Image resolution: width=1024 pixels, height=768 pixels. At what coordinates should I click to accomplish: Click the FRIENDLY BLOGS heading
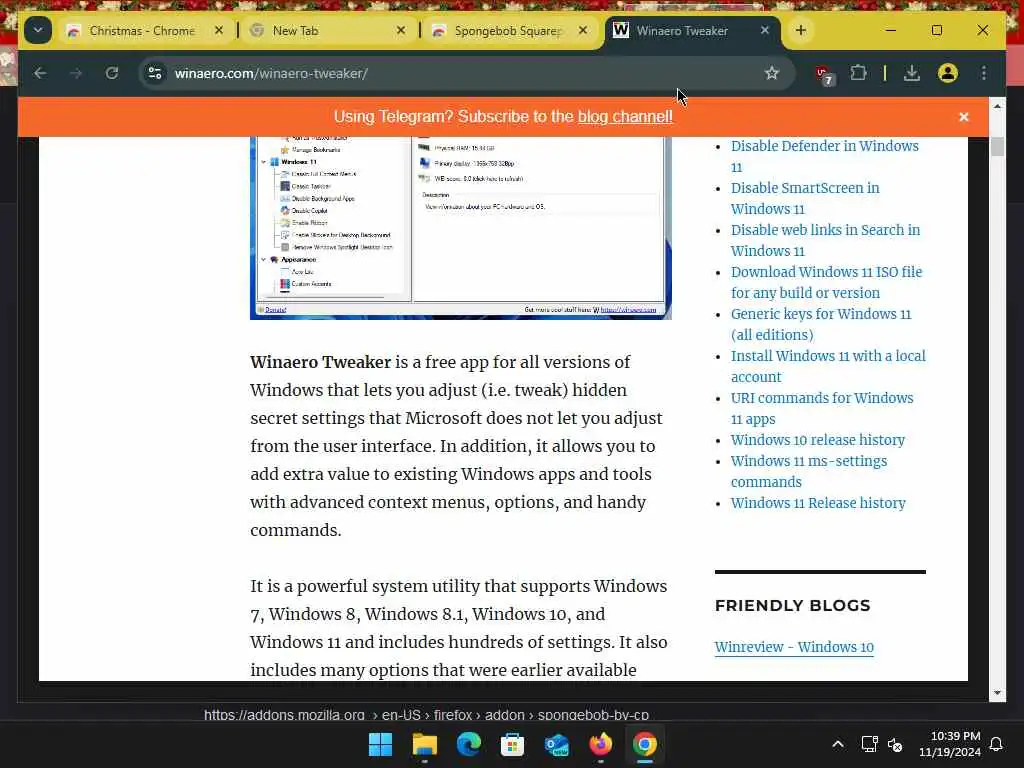[x=792, y=605]
